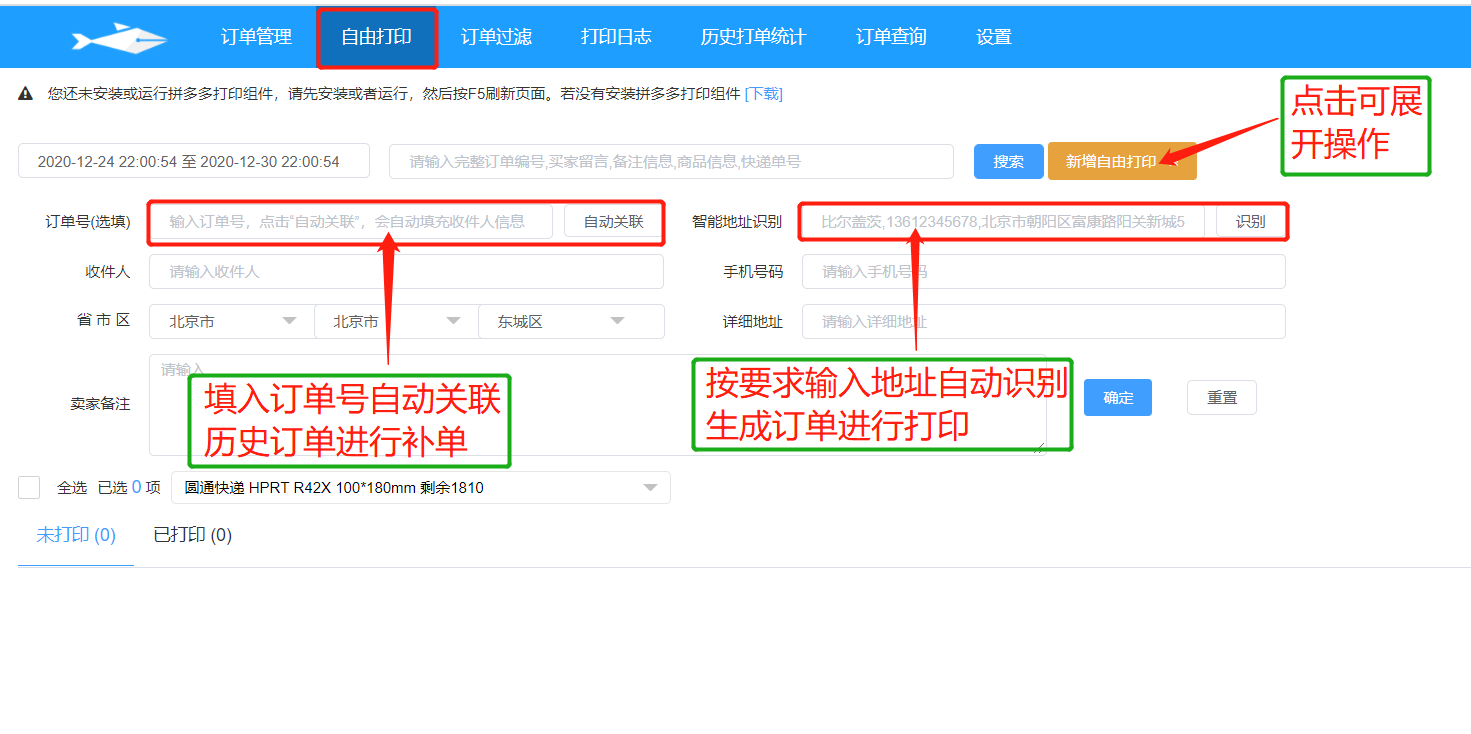This screenshot has width=1471, height=734.
Task: Click the fish logo icon
Action: (118, 38)
